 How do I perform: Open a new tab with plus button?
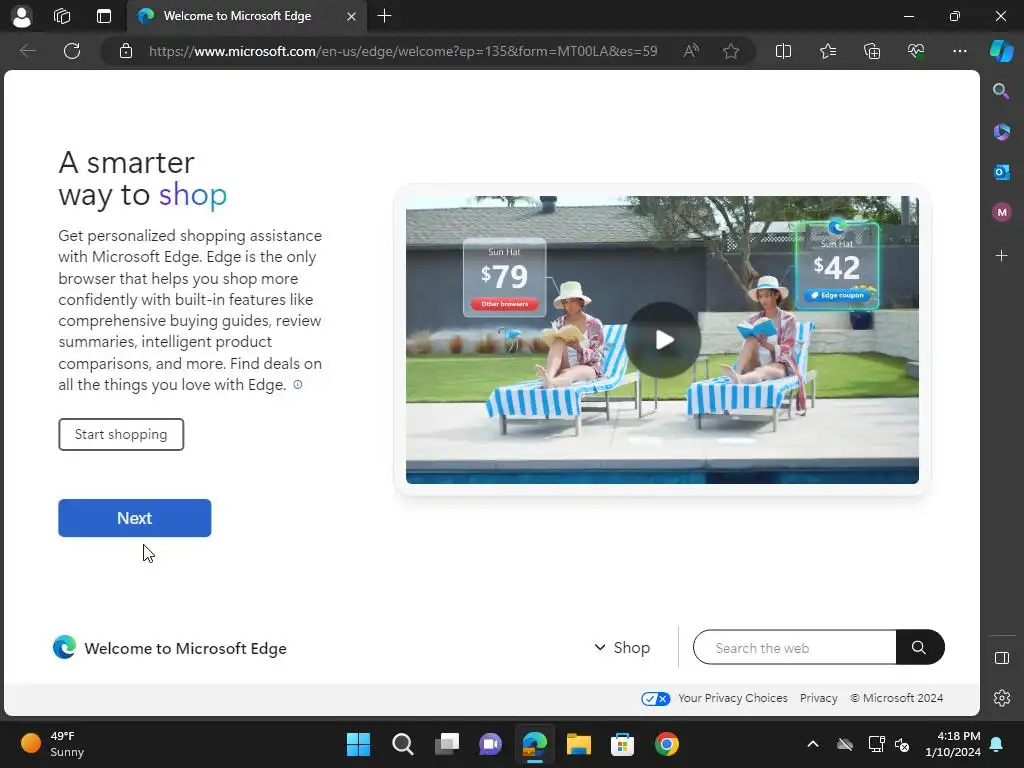coord(385,16)
